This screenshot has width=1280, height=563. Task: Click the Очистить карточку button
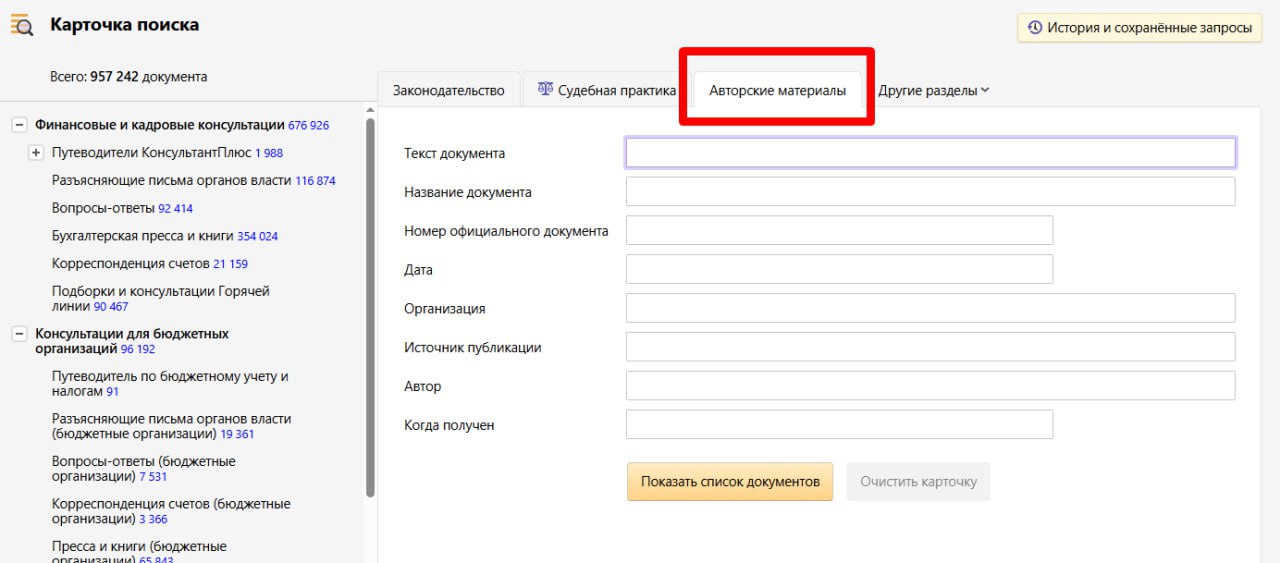click(918, 481)
